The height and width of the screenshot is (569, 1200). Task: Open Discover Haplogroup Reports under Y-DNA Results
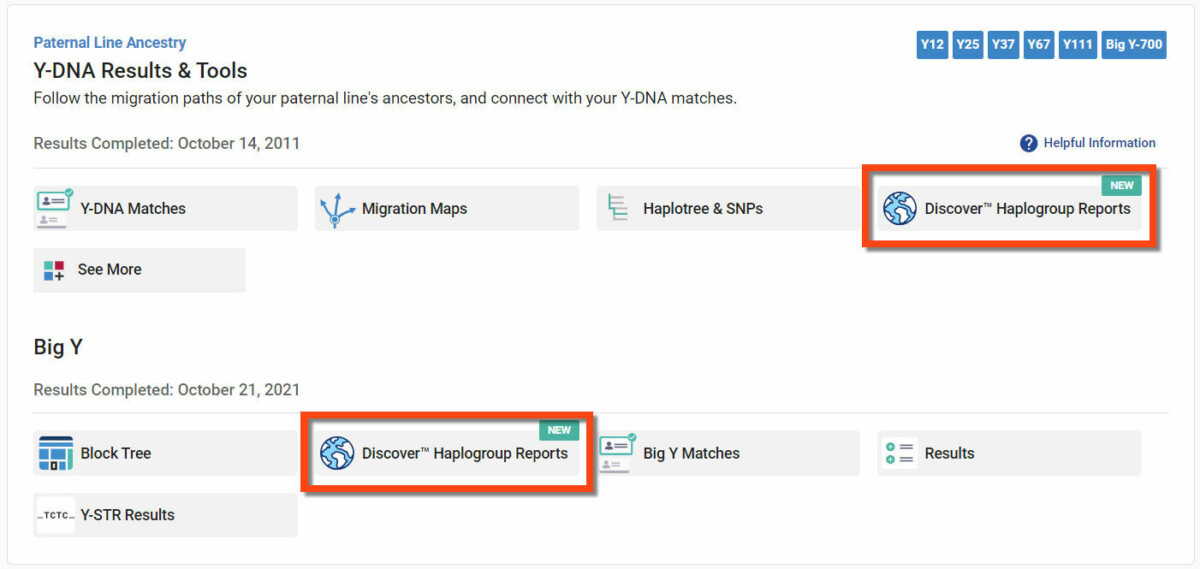(x=1009, y=208)
